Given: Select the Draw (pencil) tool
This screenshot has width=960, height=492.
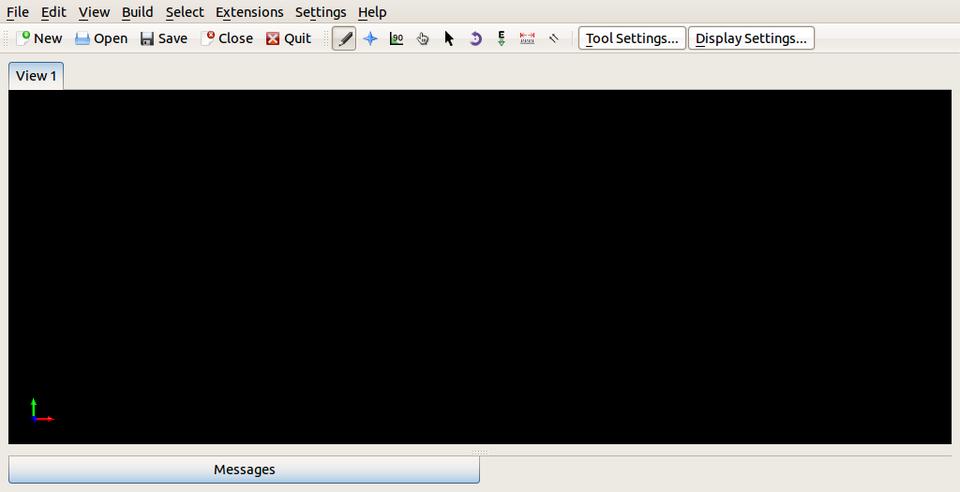Looking at the screenshot, I should [344, 39].
